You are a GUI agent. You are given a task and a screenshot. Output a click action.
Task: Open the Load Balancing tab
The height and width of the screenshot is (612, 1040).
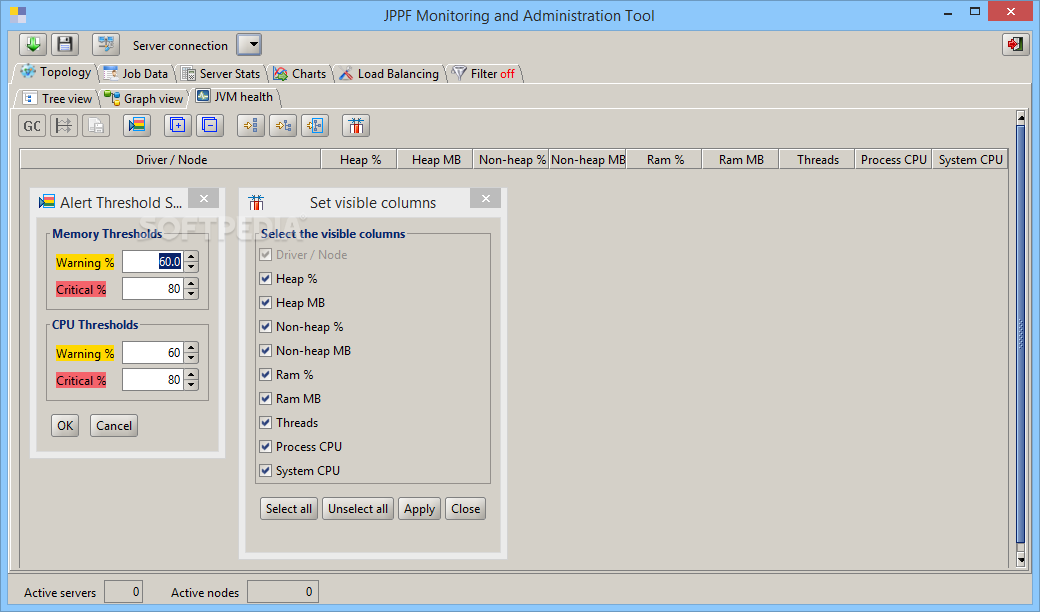(389, 74)
